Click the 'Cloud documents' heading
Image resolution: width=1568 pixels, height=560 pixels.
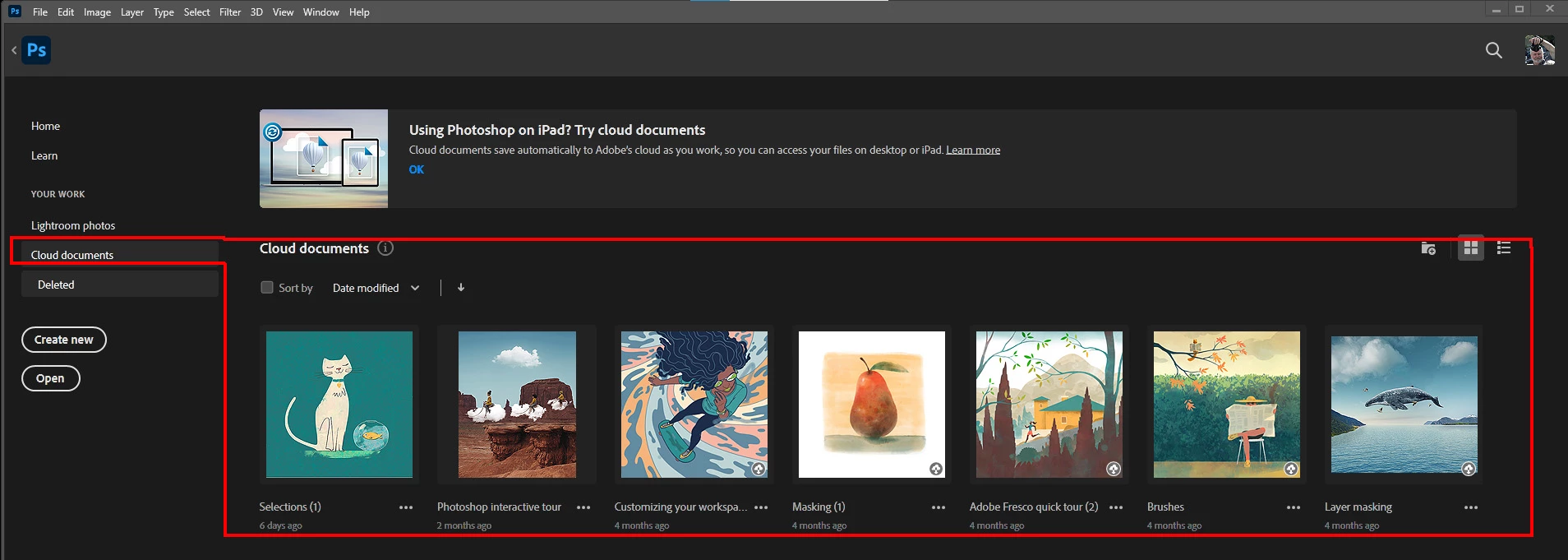pos(314,248)
